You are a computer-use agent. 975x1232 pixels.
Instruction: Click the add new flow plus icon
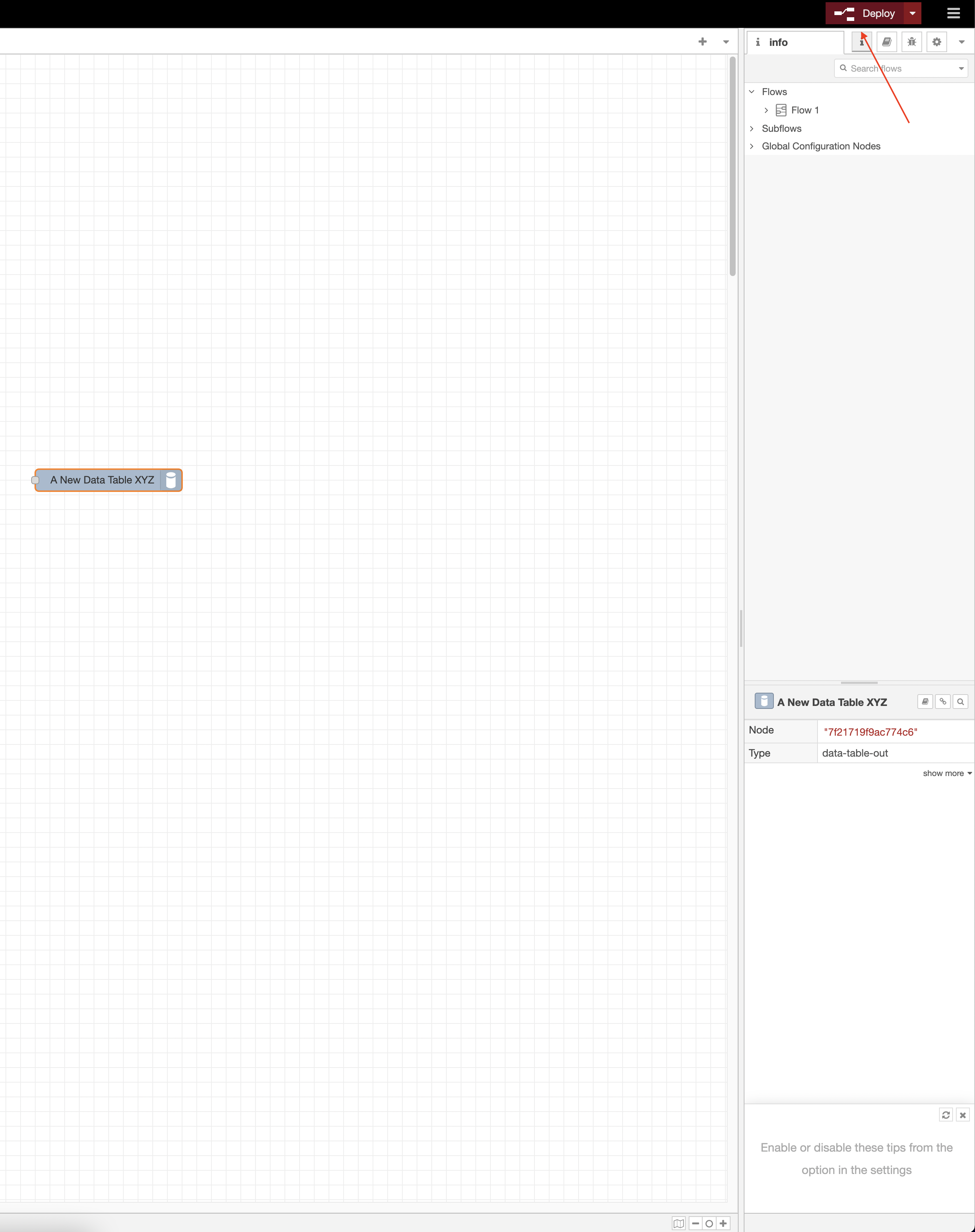click(703, 42)
